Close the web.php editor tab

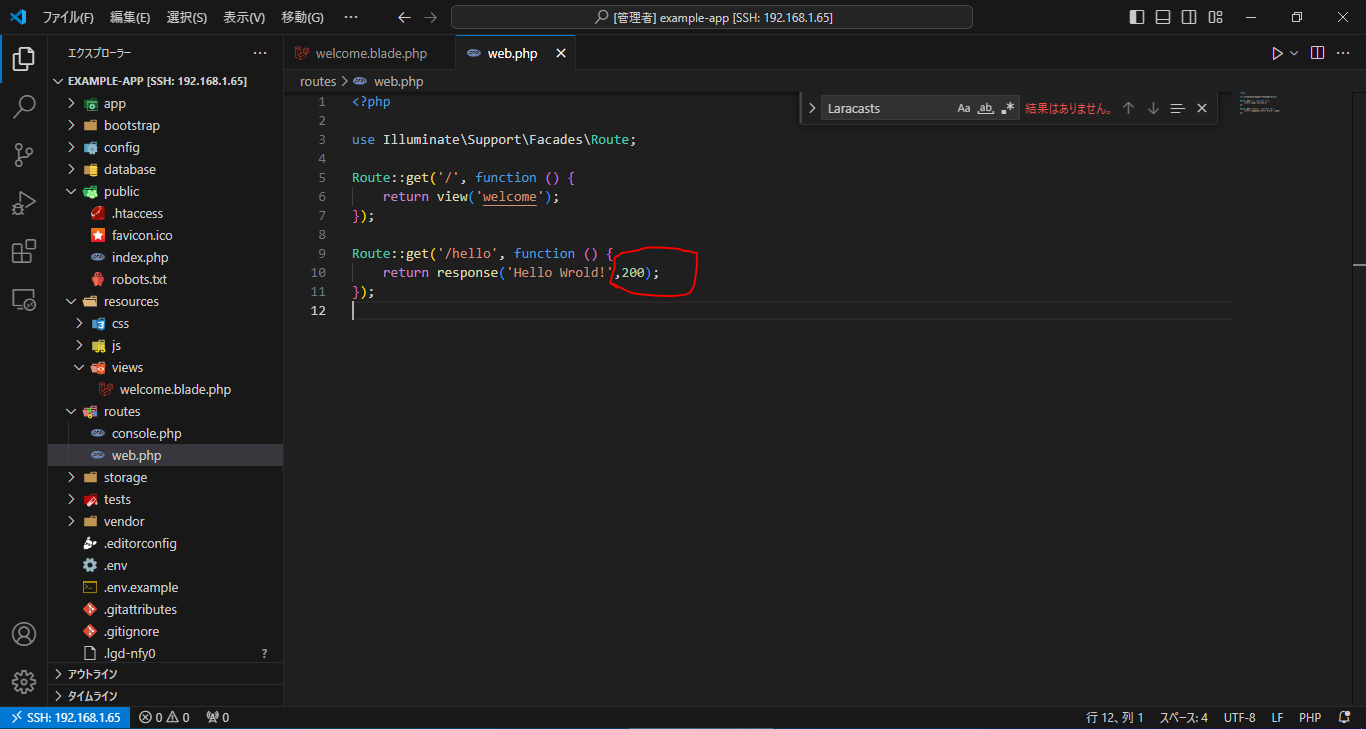click(x=561, y=53)
